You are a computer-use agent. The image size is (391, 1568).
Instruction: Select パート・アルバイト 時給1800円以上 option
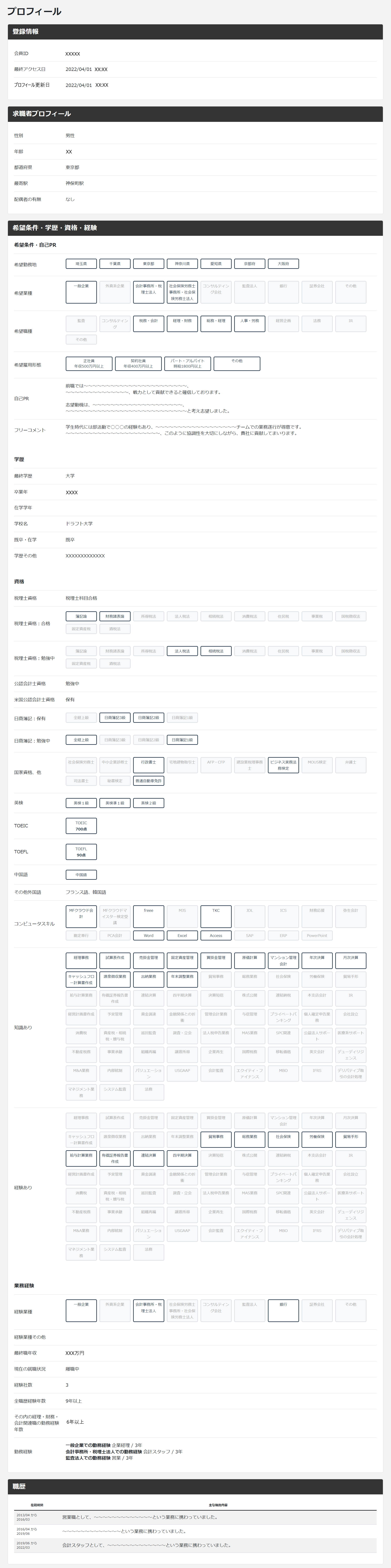188,364
